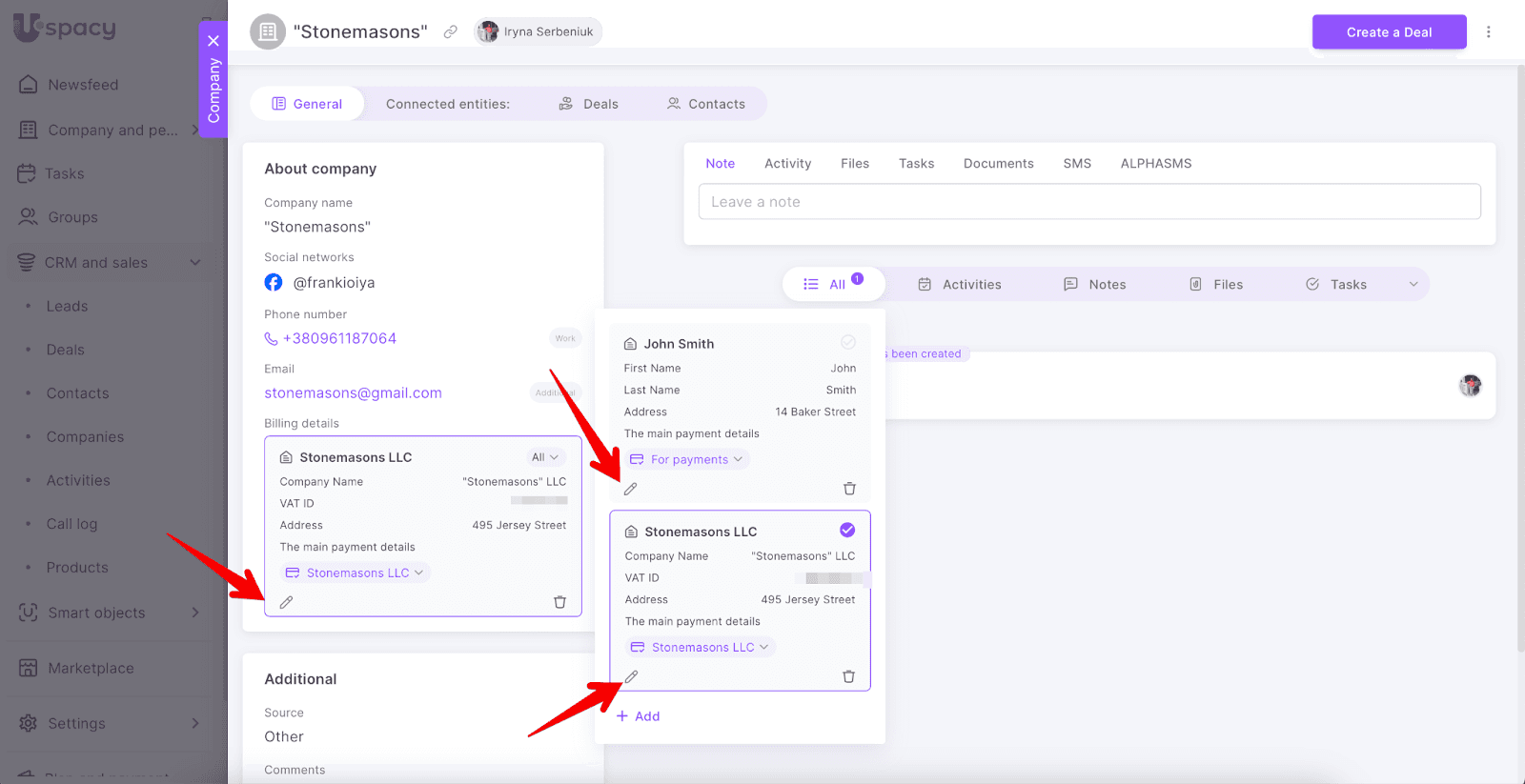
Task: Click the Facebook icon next to @frankioiya
Action: [x=274, y=283]
